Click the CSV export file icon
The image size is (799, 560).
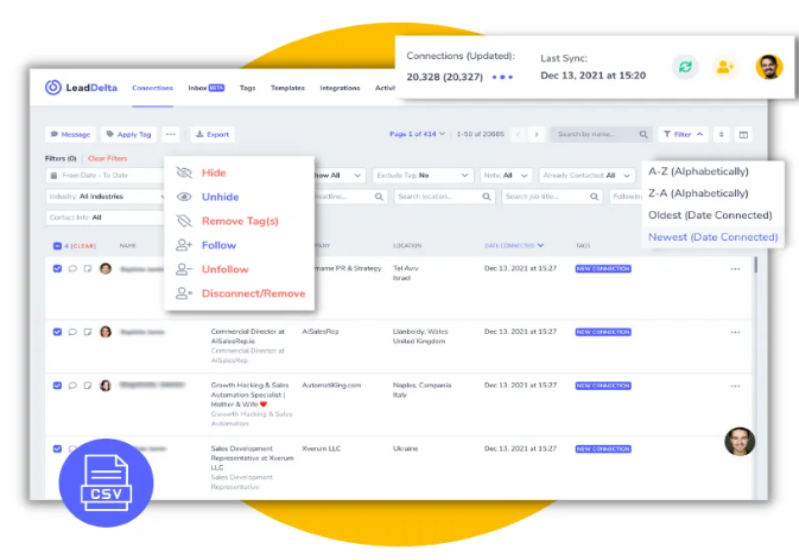(x=106, y=483)
